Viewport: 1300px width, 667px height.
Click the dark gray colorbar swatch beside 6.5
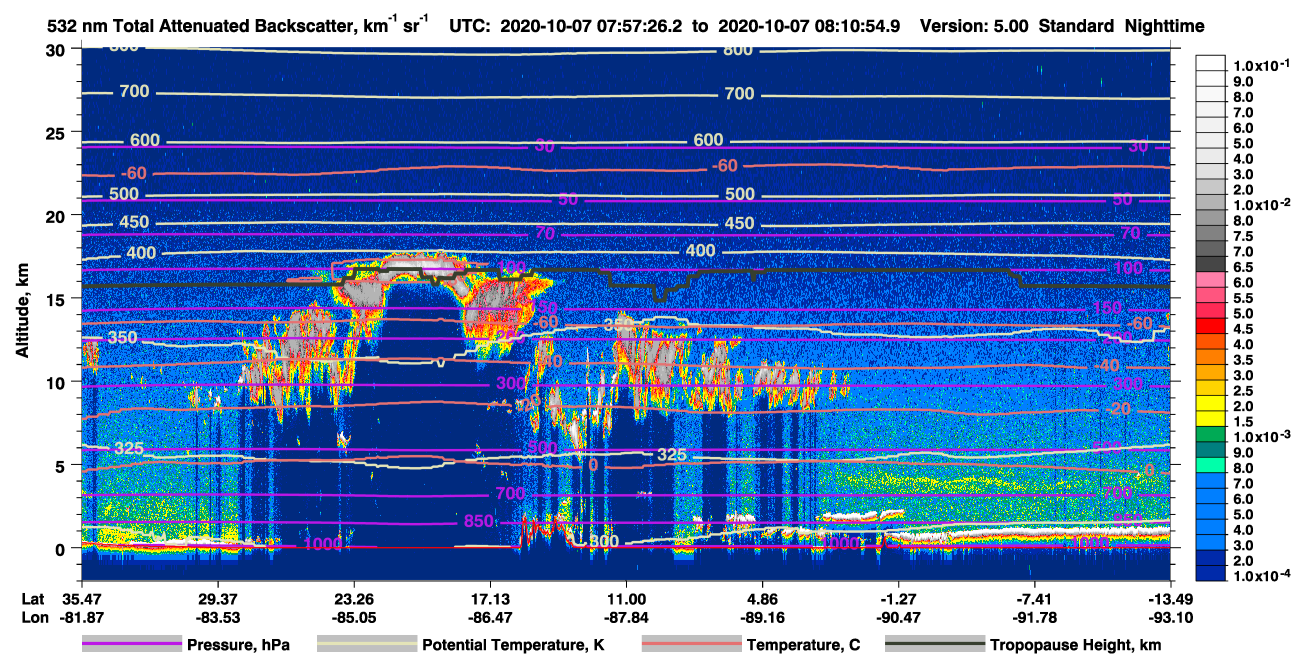pos(1211,264)
